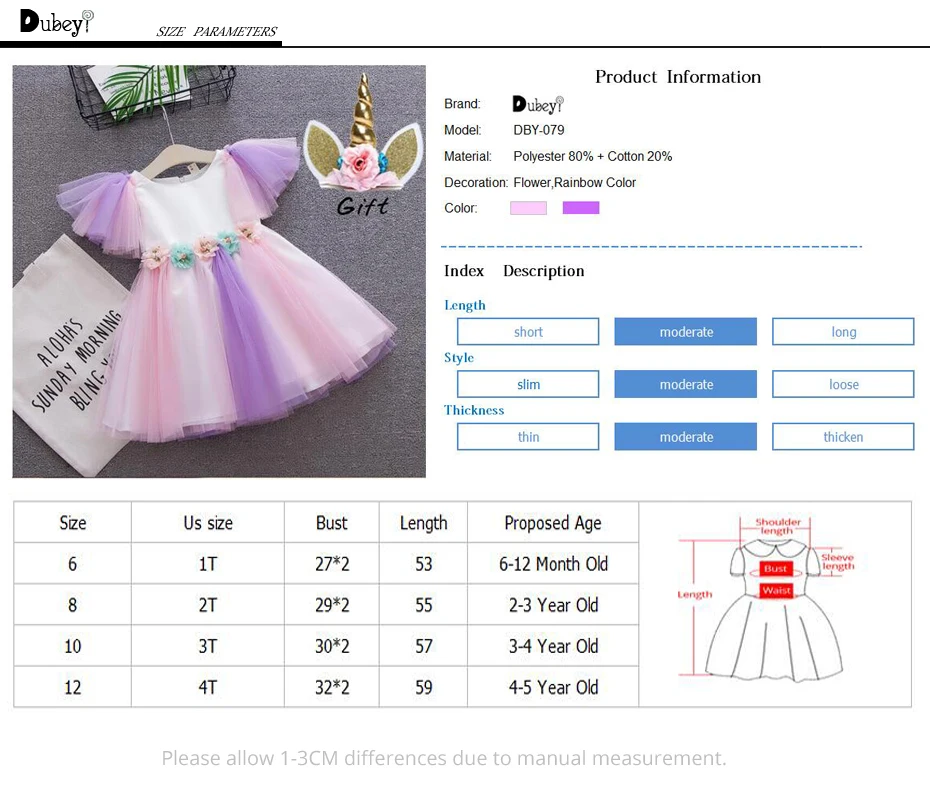Screen dimensions: 930x800
Task: Click the Dubey logo in the header
Action: click(57, 23)
